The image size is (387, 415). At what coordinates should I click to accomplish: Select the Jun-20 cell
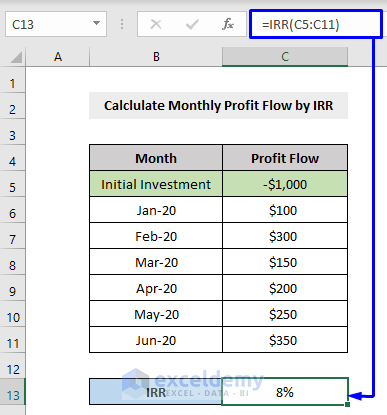pos(156,340)
